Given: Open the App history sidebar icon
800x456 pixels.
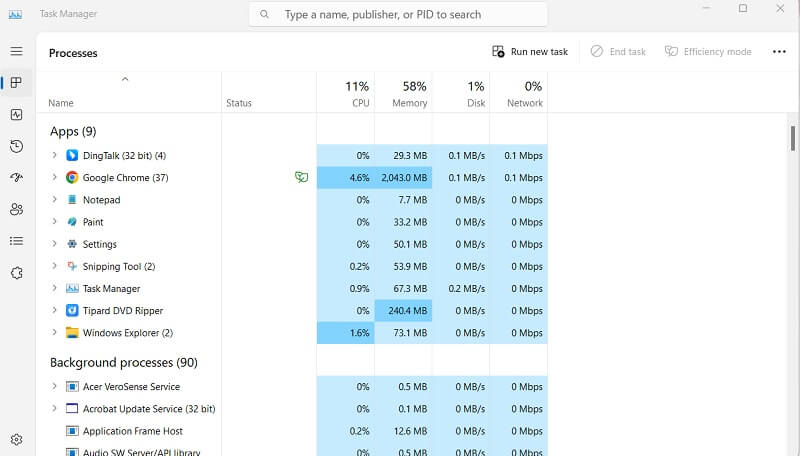Looking at the screenshot, I should [x=16, y=146].
